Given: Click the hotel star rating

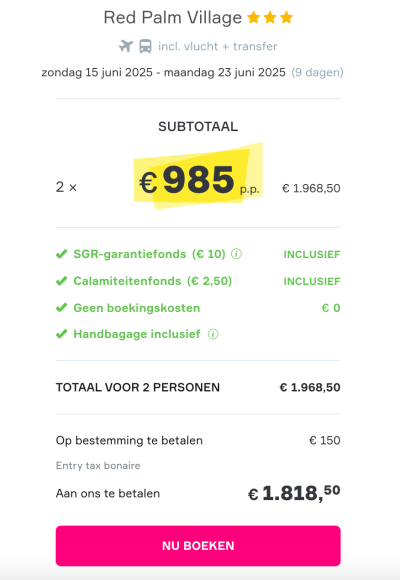Looking at the screenshot, I should [x=270, y=17].
